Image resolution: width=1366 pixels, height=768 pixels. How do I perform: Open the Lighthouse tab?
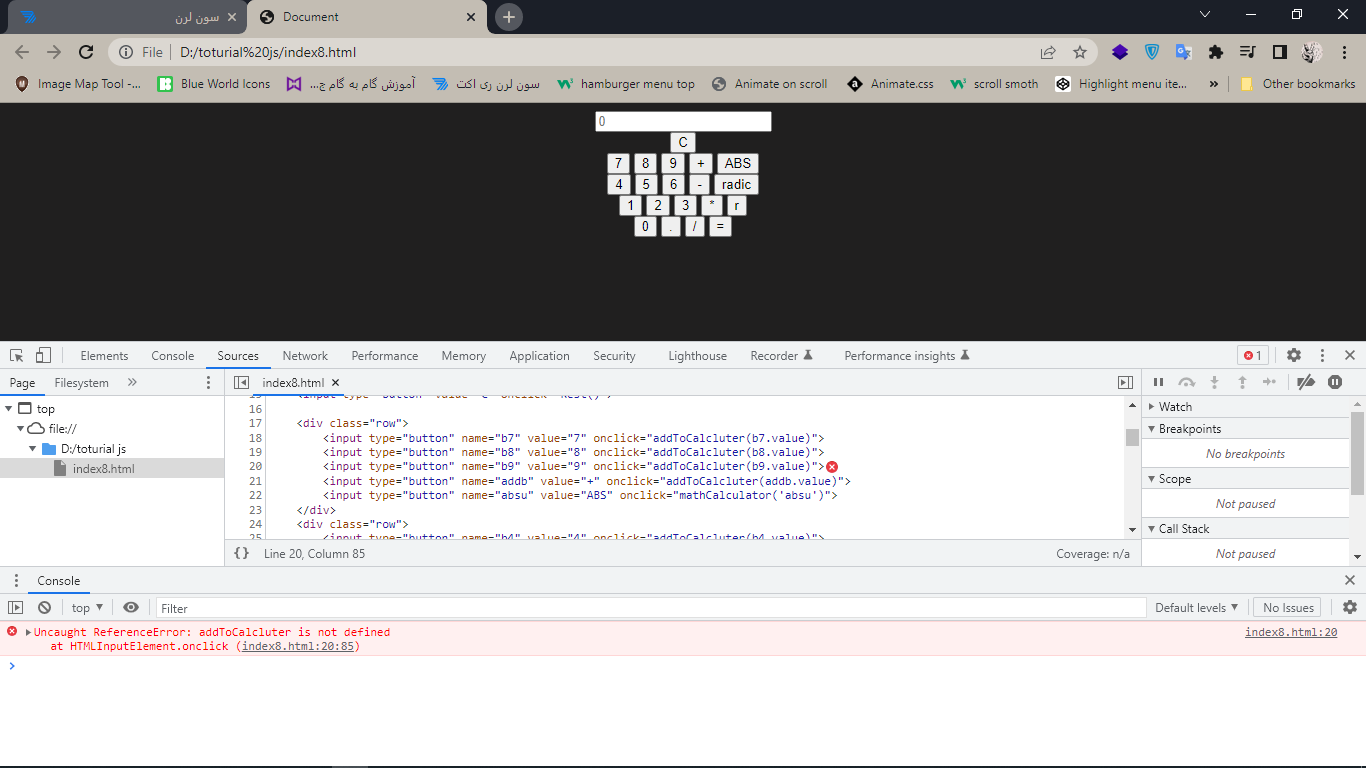pos(697,356)
